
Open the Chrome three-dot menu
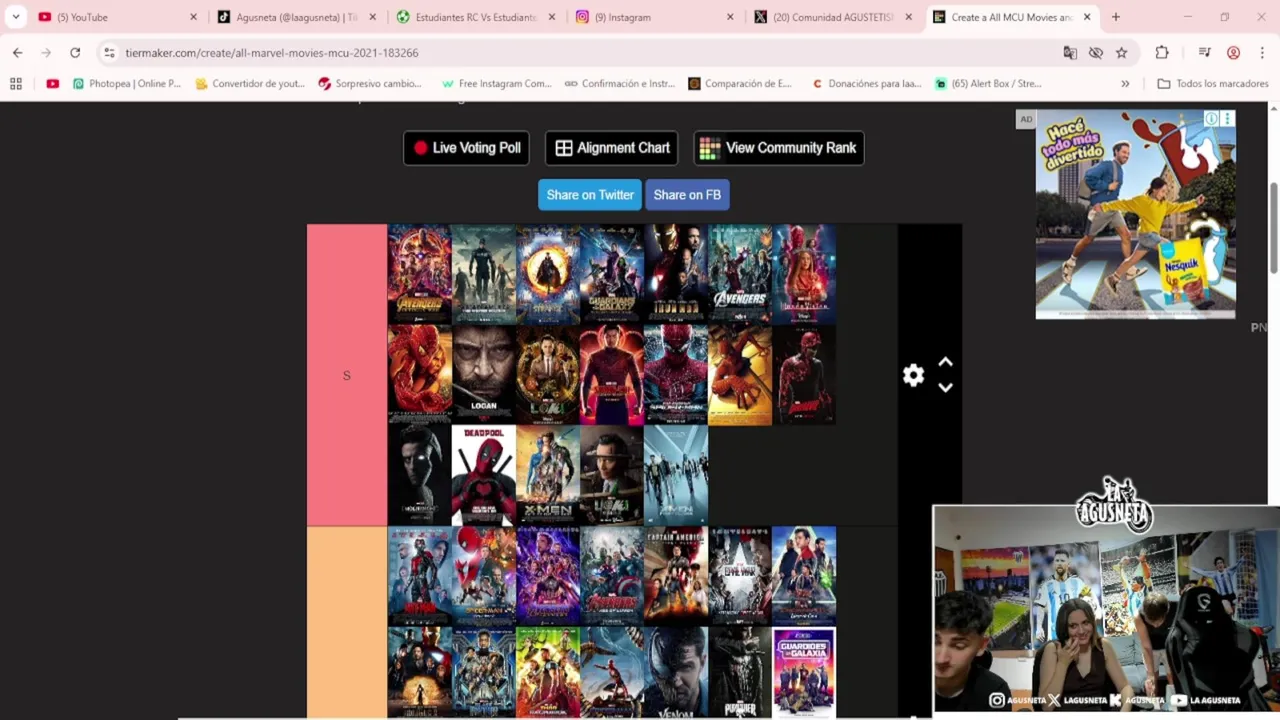[x=1262, y=53]
